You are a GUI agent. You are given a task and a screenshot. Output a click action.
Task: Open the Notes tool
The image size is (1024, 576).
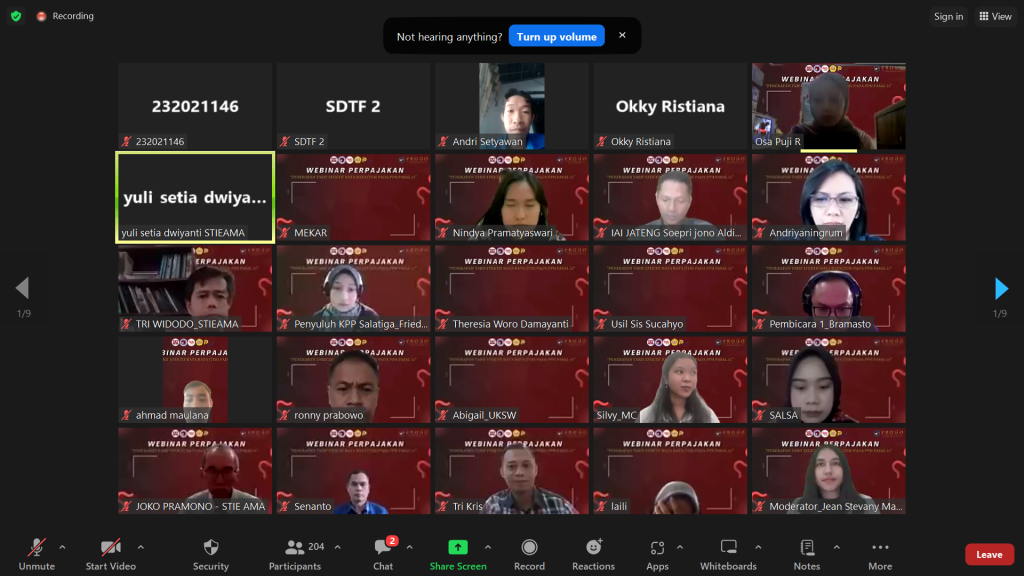point(806,554)
